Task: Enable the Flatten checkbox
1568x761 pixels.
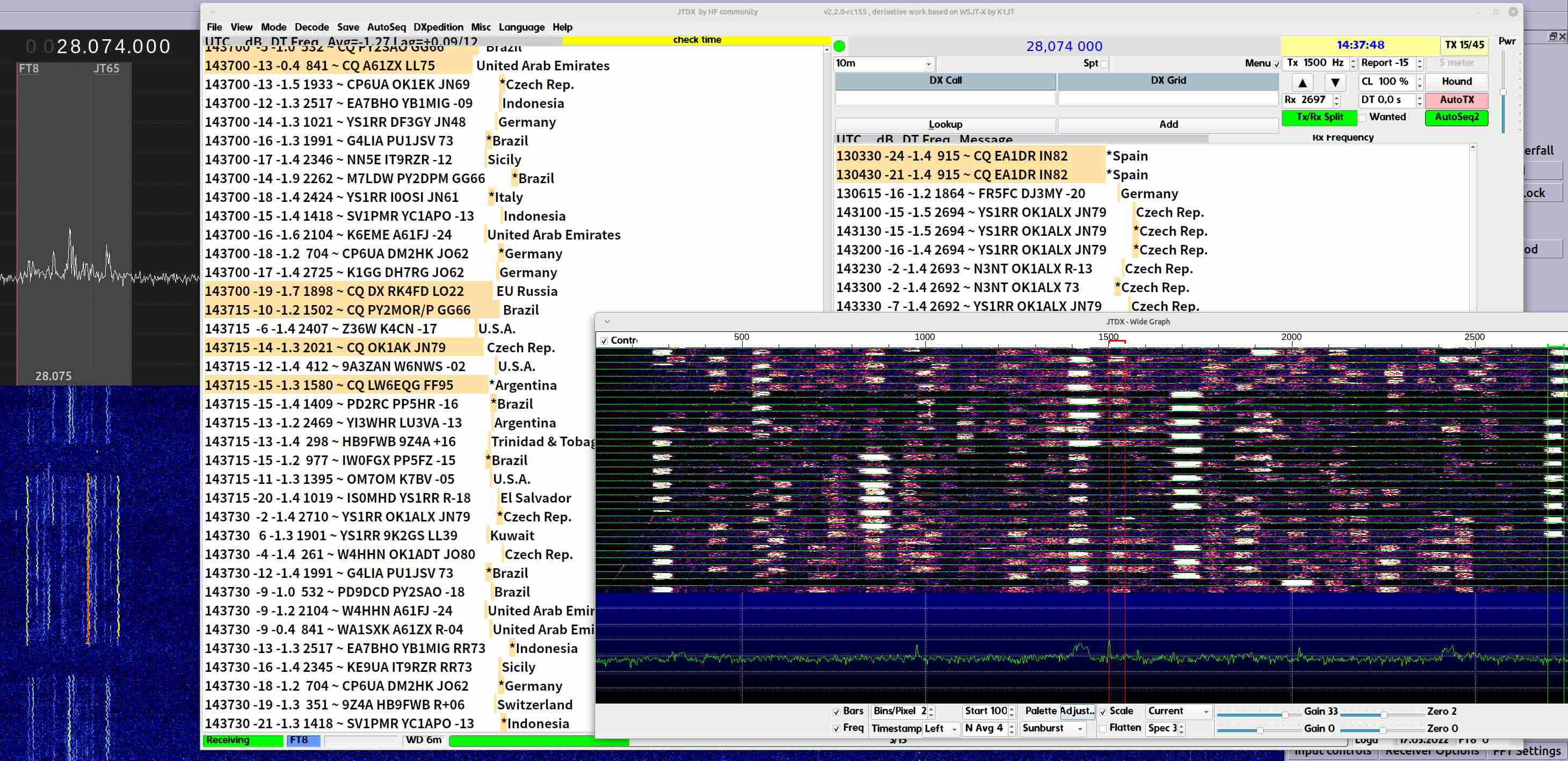Action: tap(1103, 729)
